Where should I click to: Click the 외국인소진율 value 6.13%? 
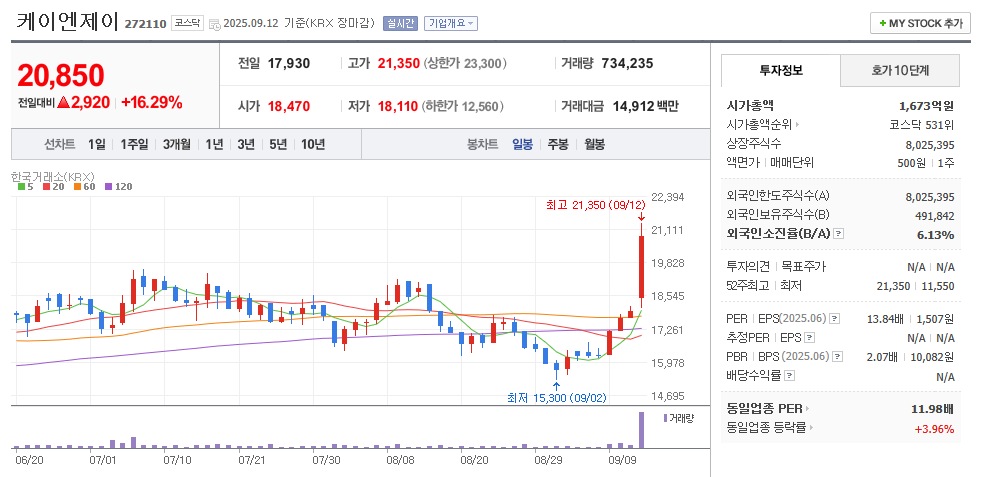(936, 235)
